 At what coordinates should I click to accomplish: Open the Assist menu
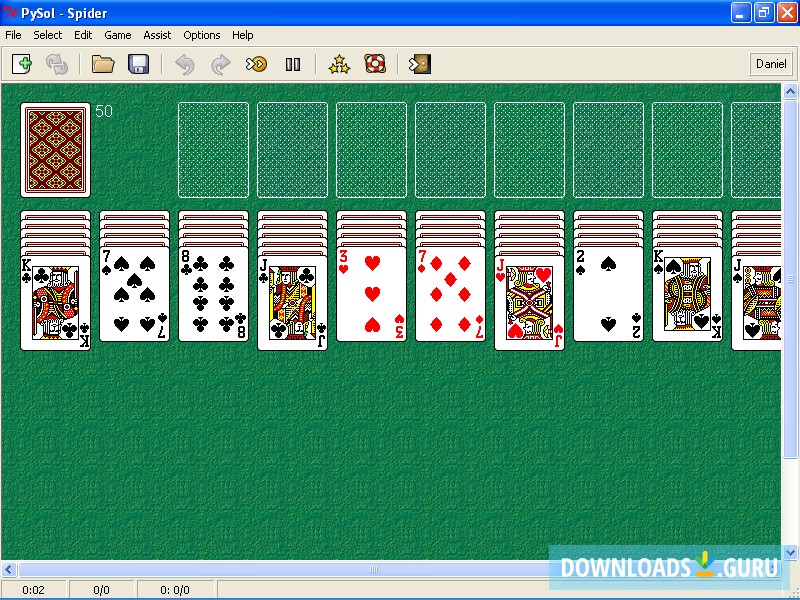coord(157,35)
